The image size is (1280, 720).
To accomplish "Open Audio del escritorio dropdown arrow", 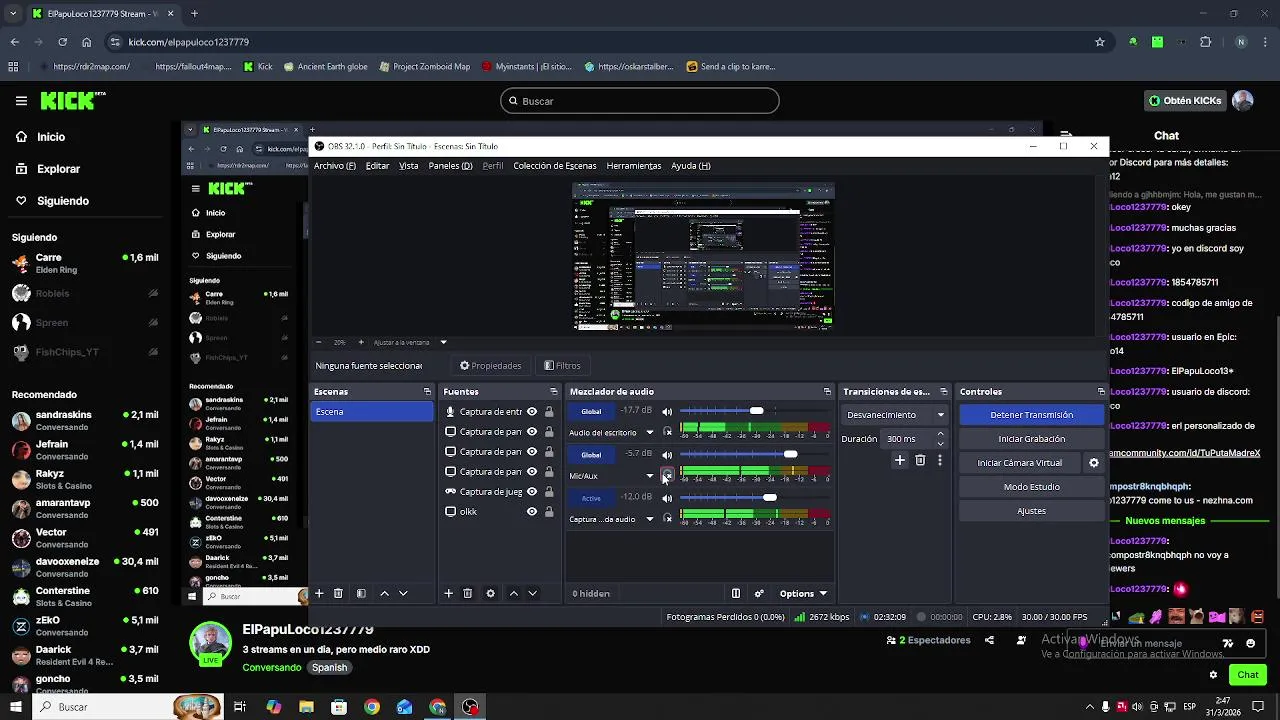I will 649,433.
